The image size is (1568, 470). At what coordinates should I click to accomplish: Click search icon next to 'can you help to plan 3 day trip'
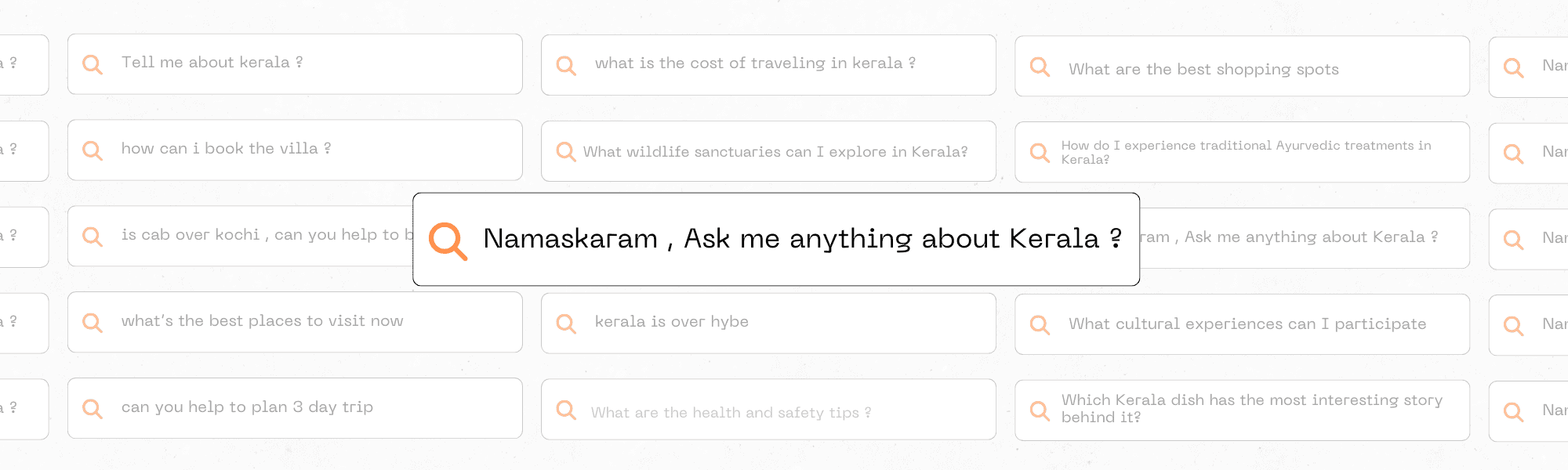93,409
